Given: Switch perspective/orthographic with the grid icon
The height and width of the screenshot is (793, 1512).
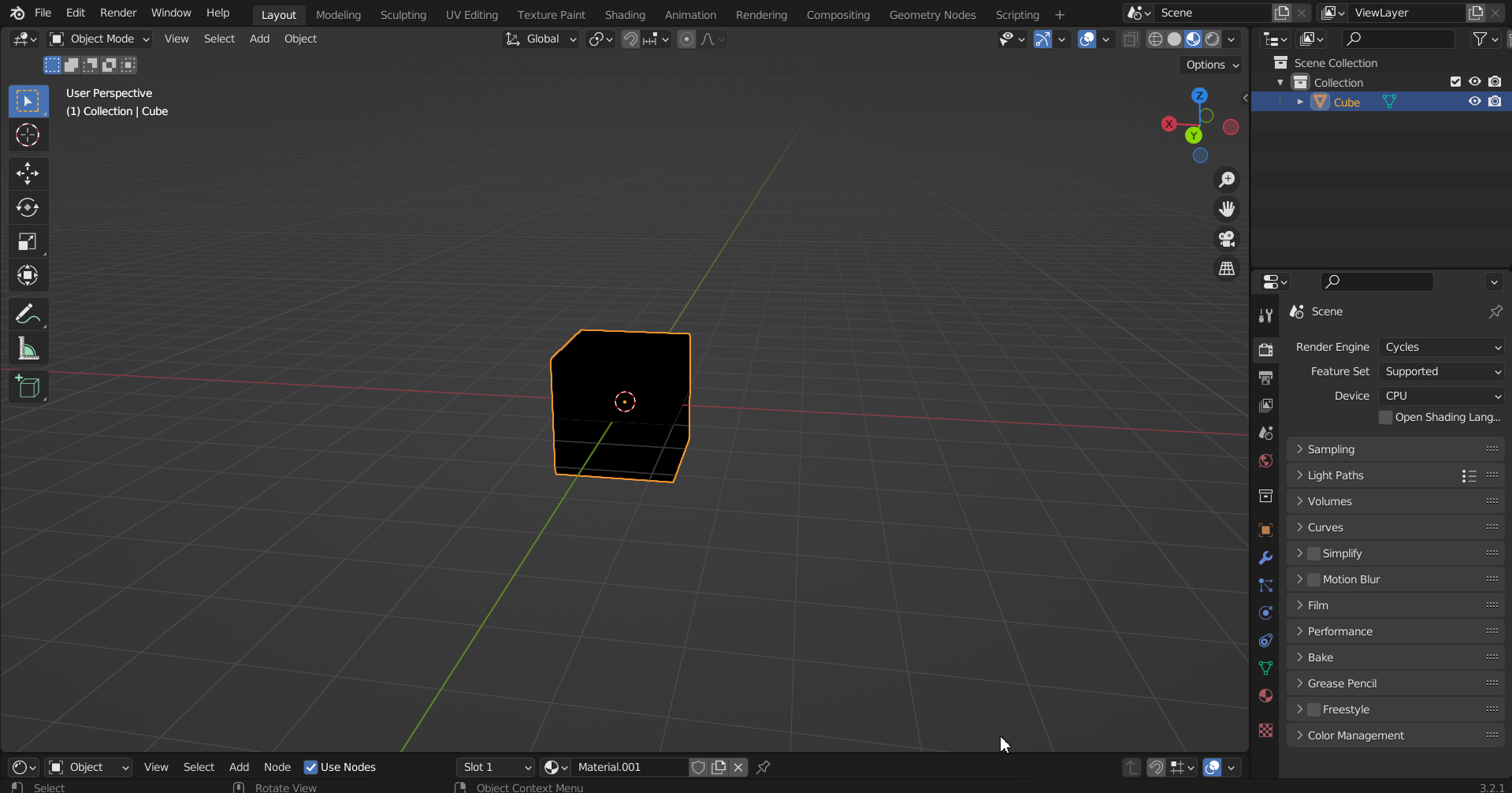Looking at the screenshot, I should (x=1227, y=269).
